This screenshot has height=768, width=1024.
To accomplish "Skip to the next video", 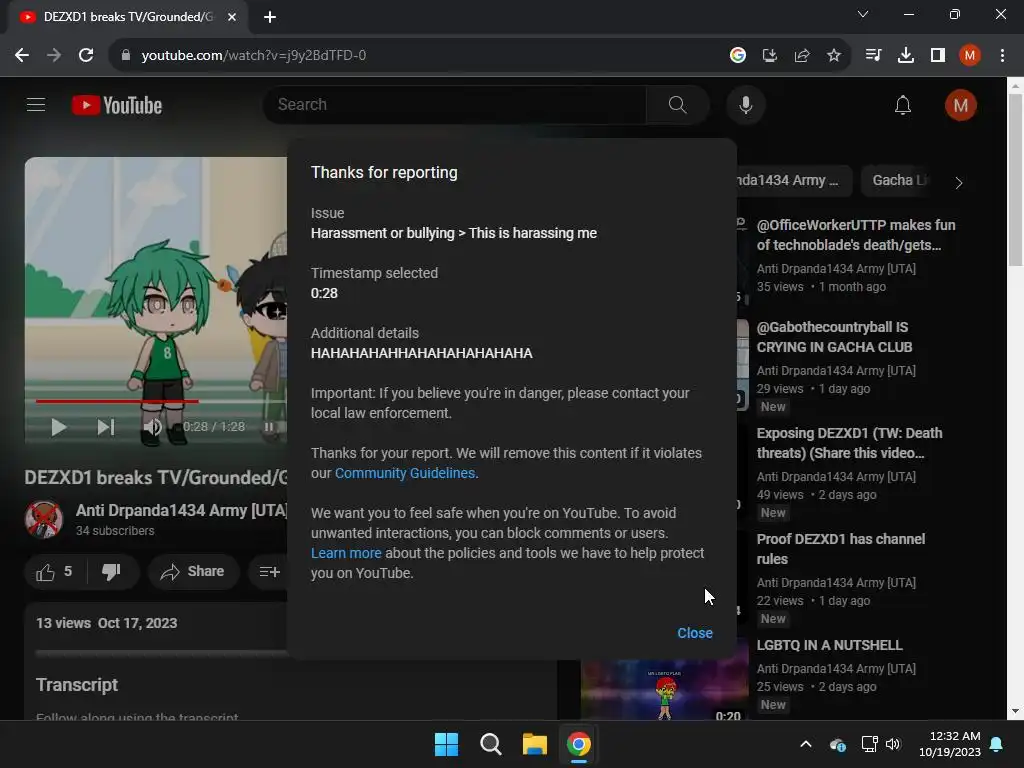I will (106, 427).
